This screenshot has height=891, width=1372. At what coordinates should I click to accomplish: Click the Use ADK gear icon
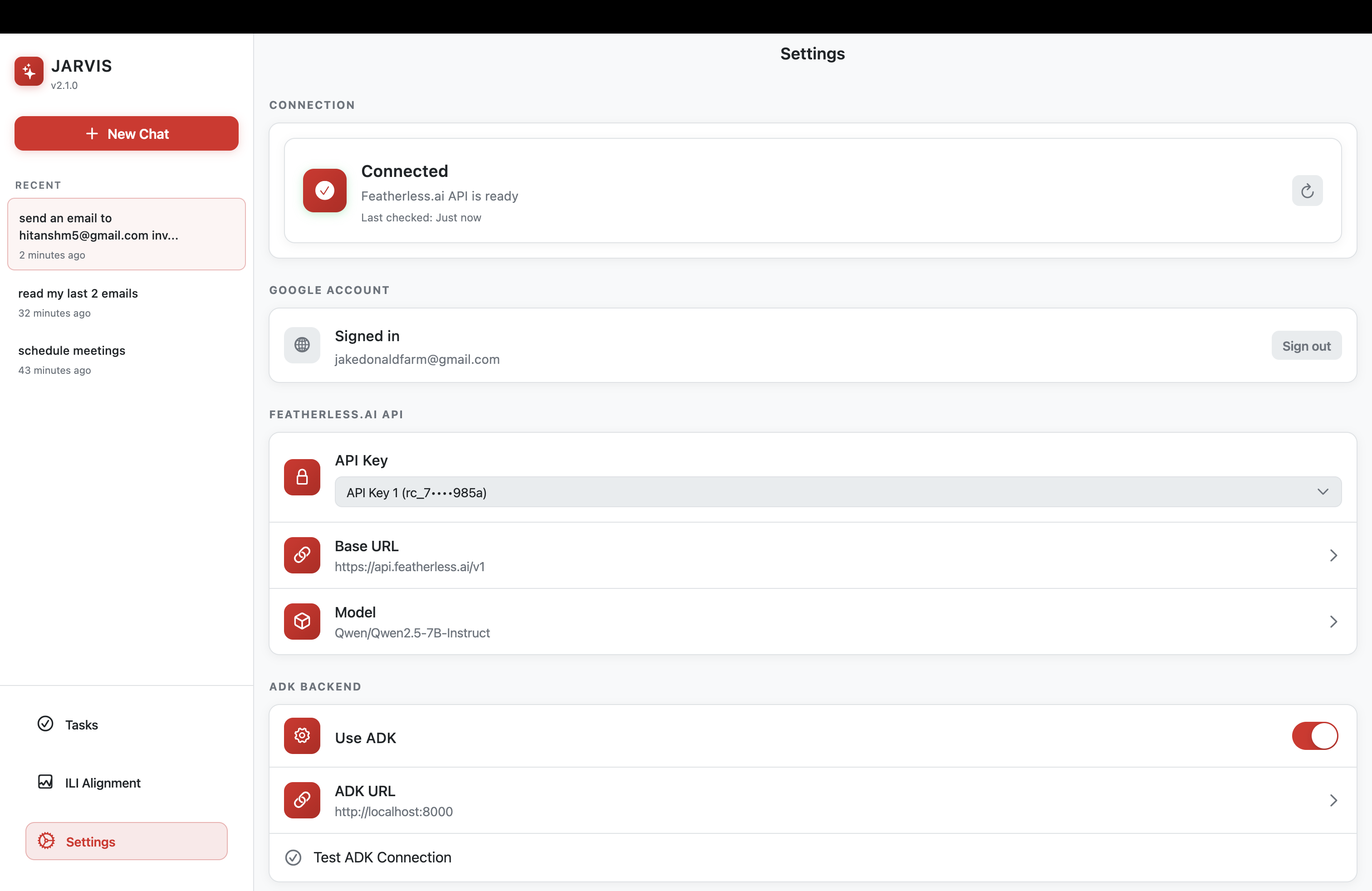[302, 736]
